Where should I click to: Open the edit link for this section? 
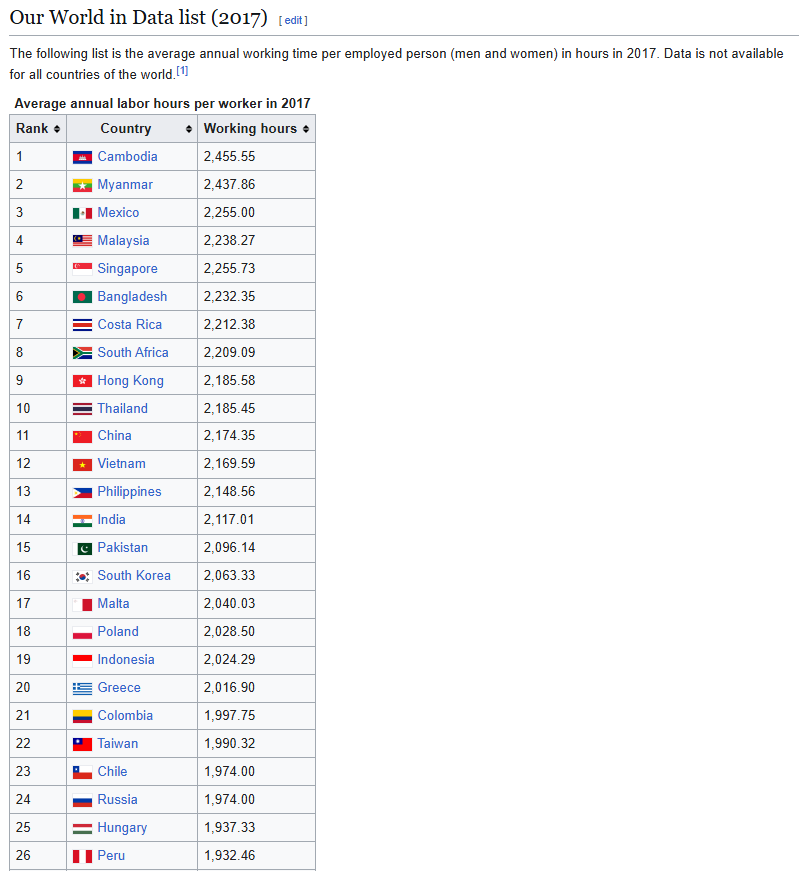click(293, 21)
